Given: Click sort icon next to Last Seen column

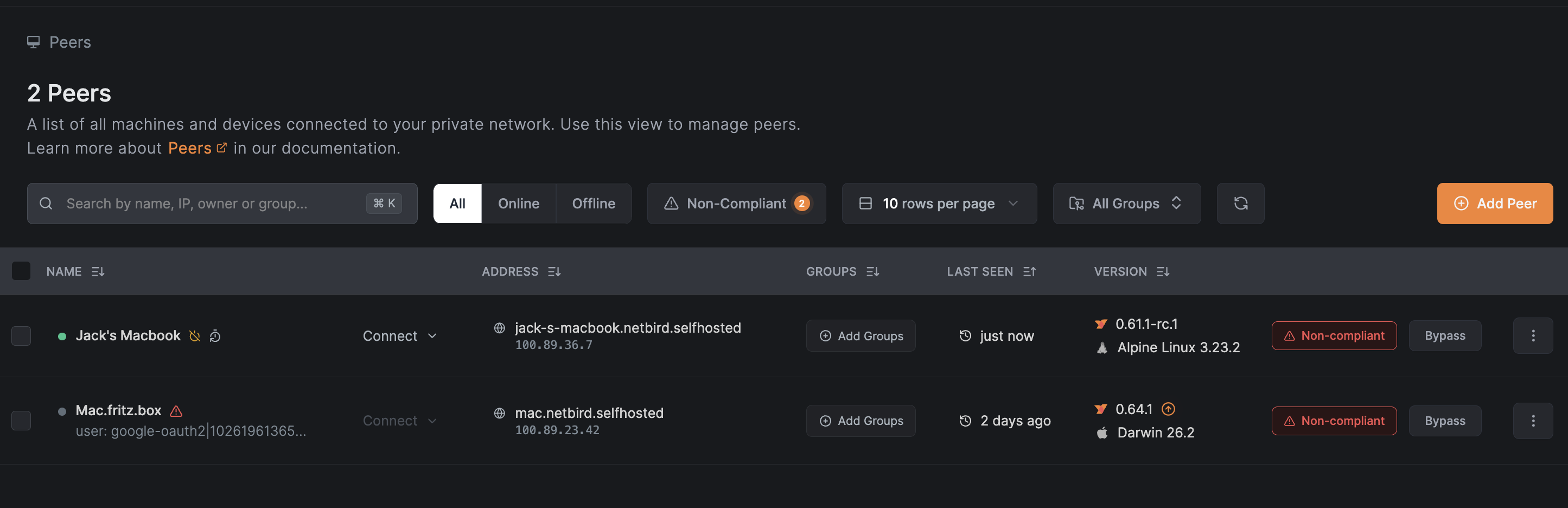Looking at the screenshot, I should [x=1029, y=272].
